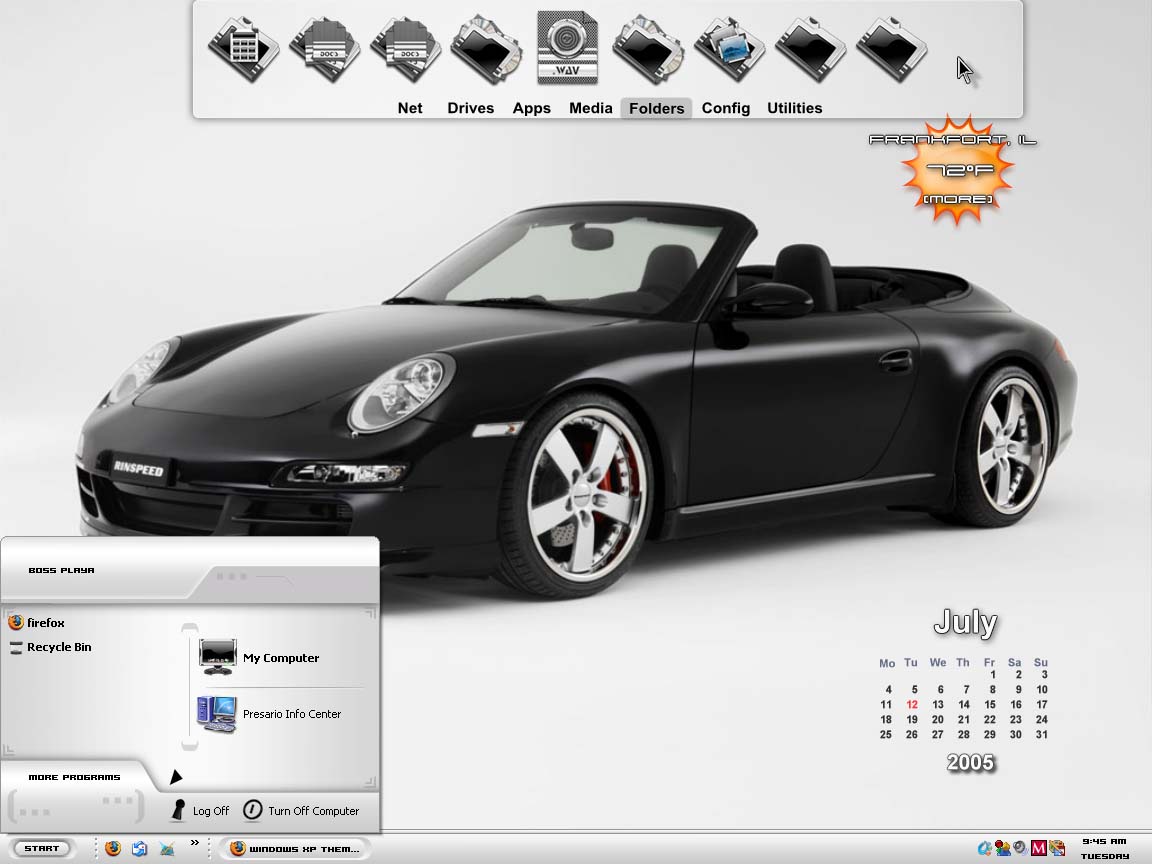Open firefox entry in start menu list
The width and height of the screenshot is (1152, 864).
pyautogui.click(x=37, y=622)
